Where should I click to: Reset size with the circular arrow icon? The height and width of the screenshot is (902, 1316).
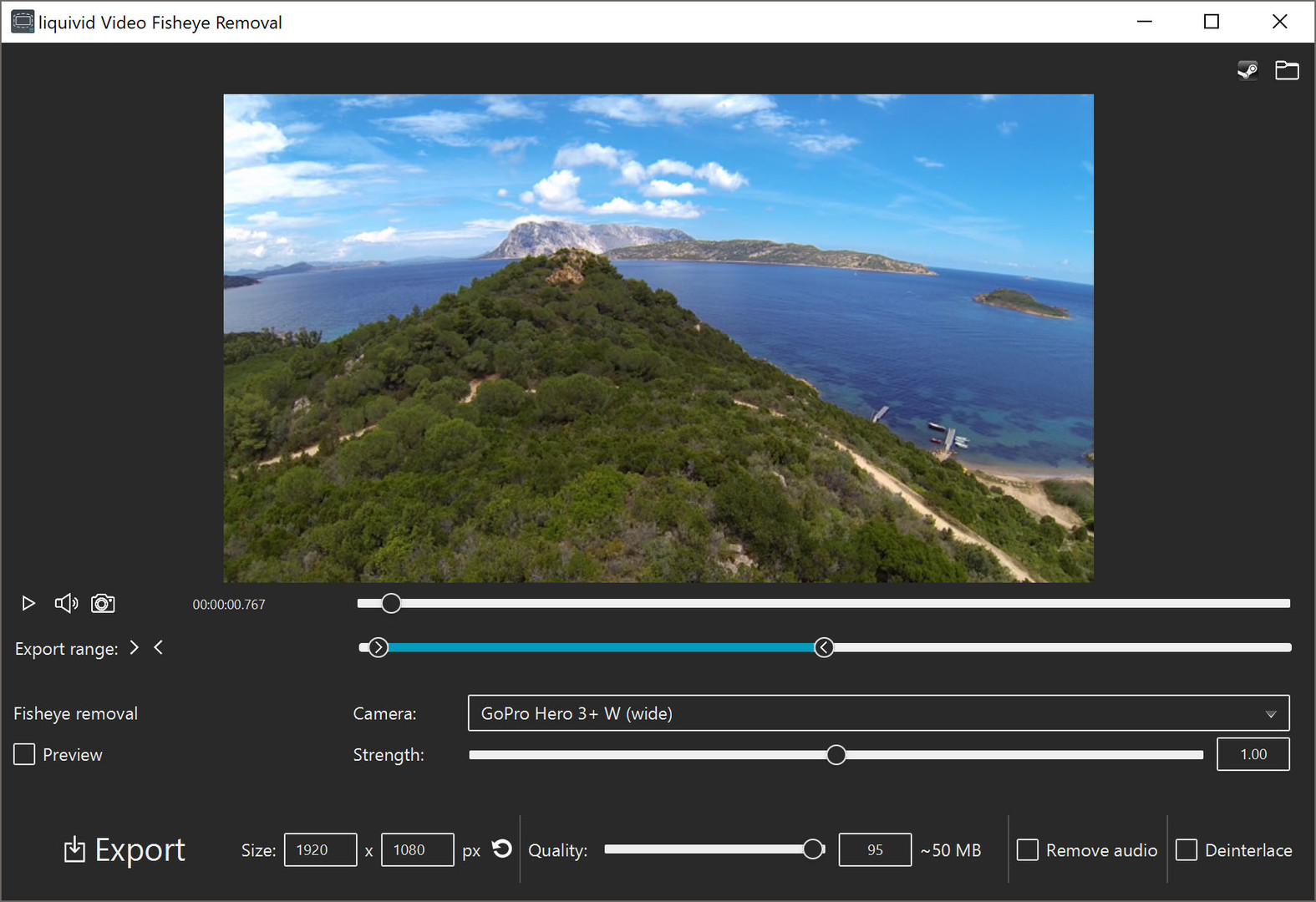[501, 849]
